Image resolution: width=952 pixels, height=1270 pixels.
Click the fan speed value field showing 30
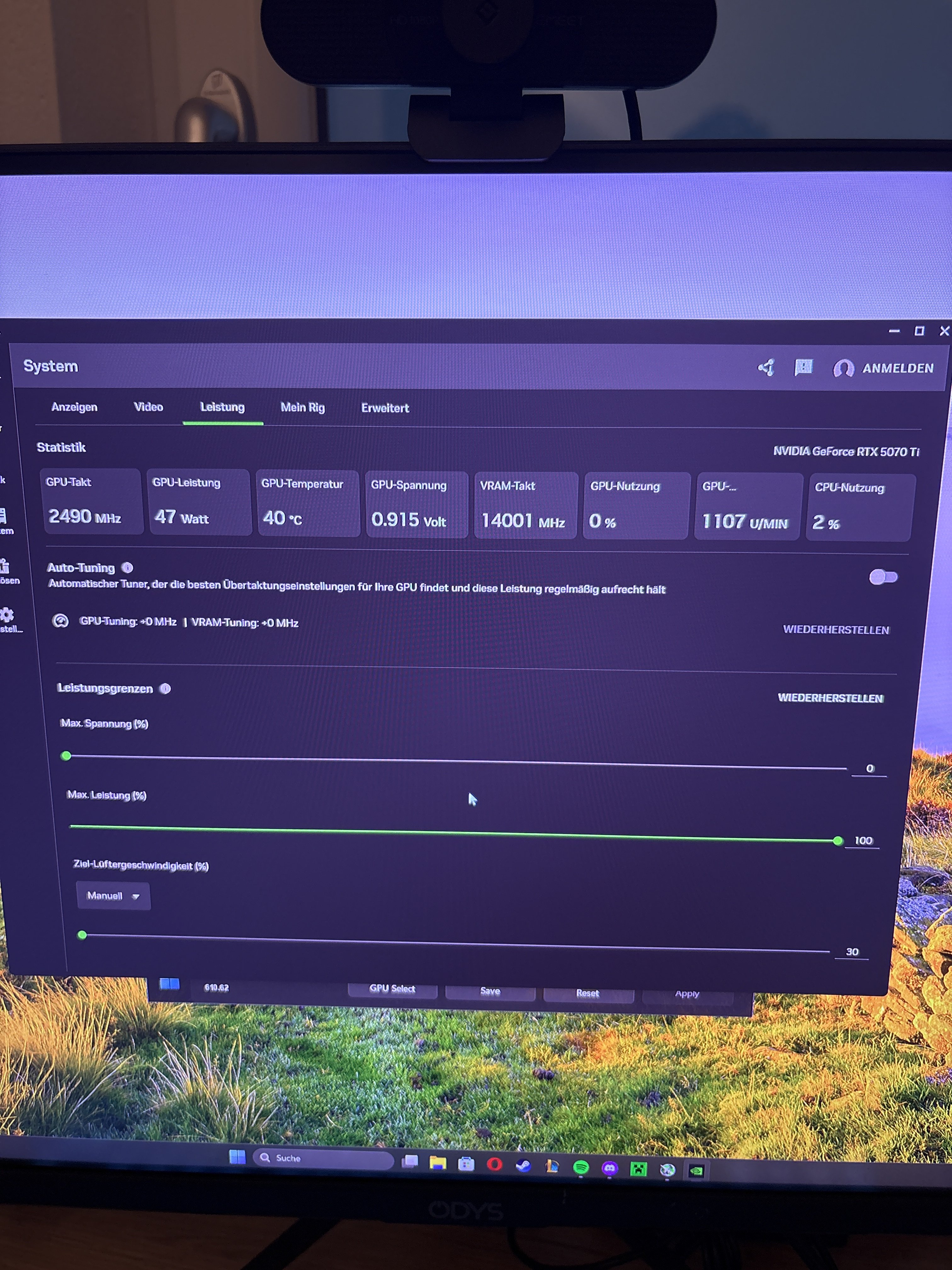tap(852, 952)
